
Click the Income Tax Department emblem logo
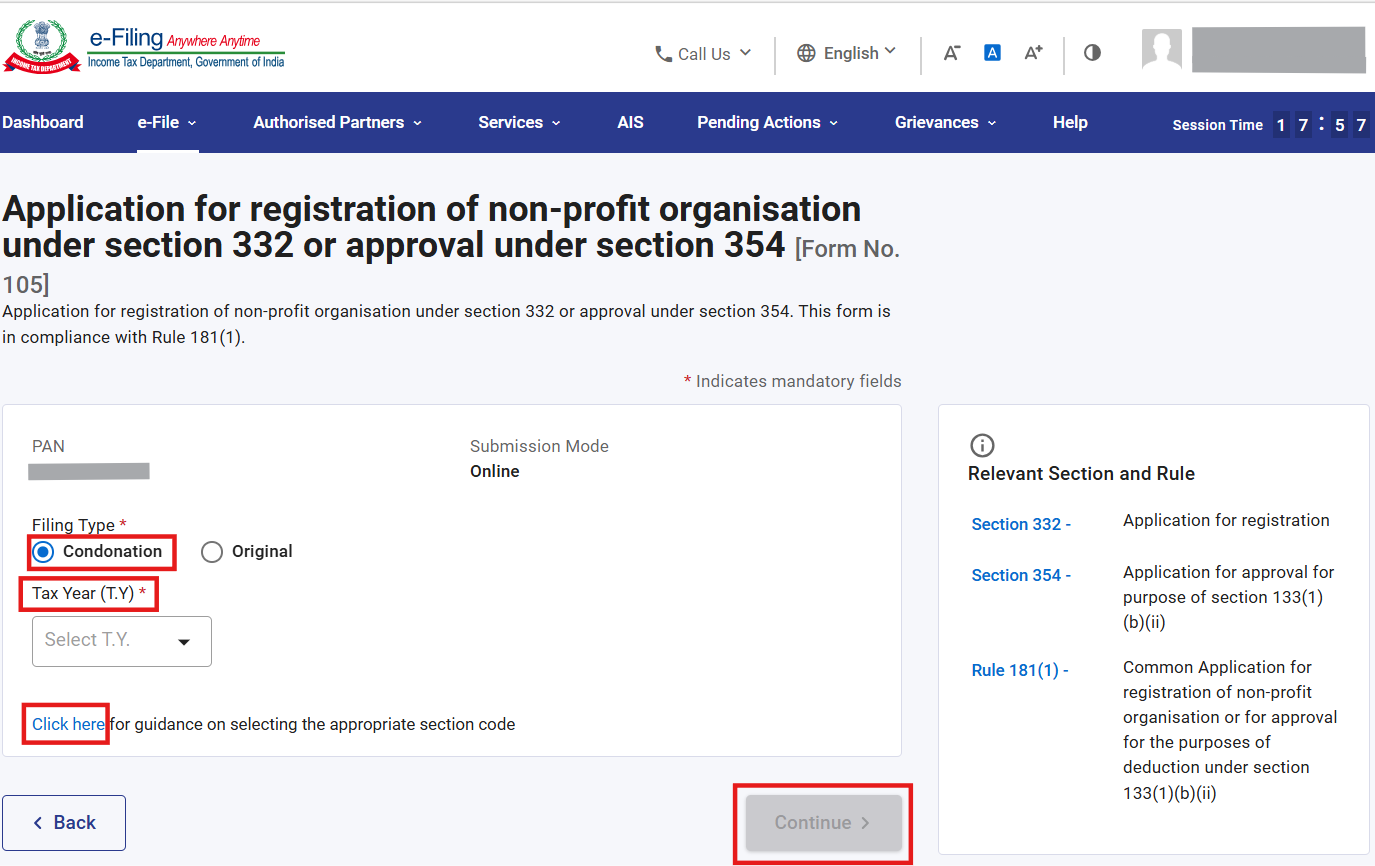pyautogui.click(x=42, y=48)
